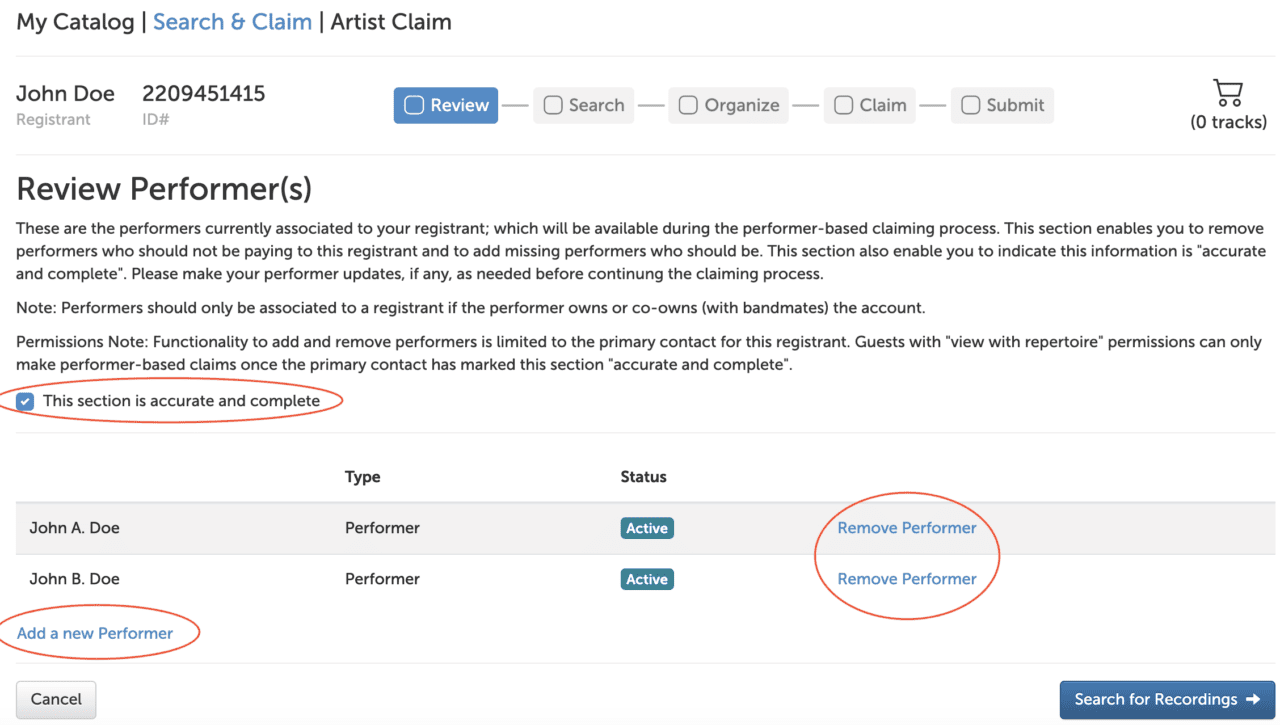Click the Active status badge for John A. Doe

tap(646, 527)
